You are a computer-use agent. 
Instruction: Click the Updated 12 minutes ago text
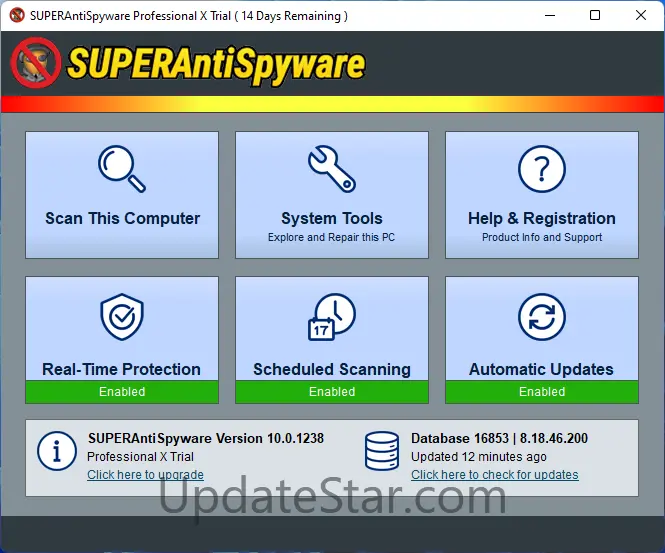click(x=478, y=457)
